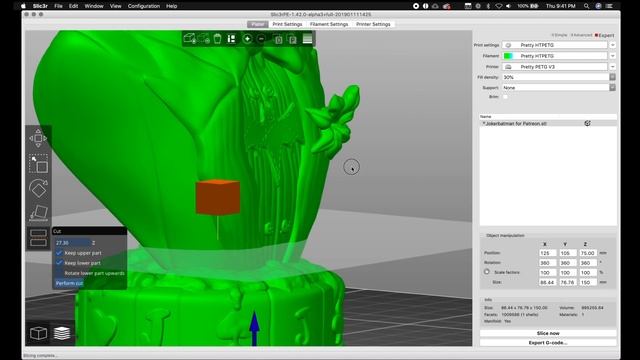Toggle the Brim checkbox
The image size is (640, 360).
coord(505,97)
